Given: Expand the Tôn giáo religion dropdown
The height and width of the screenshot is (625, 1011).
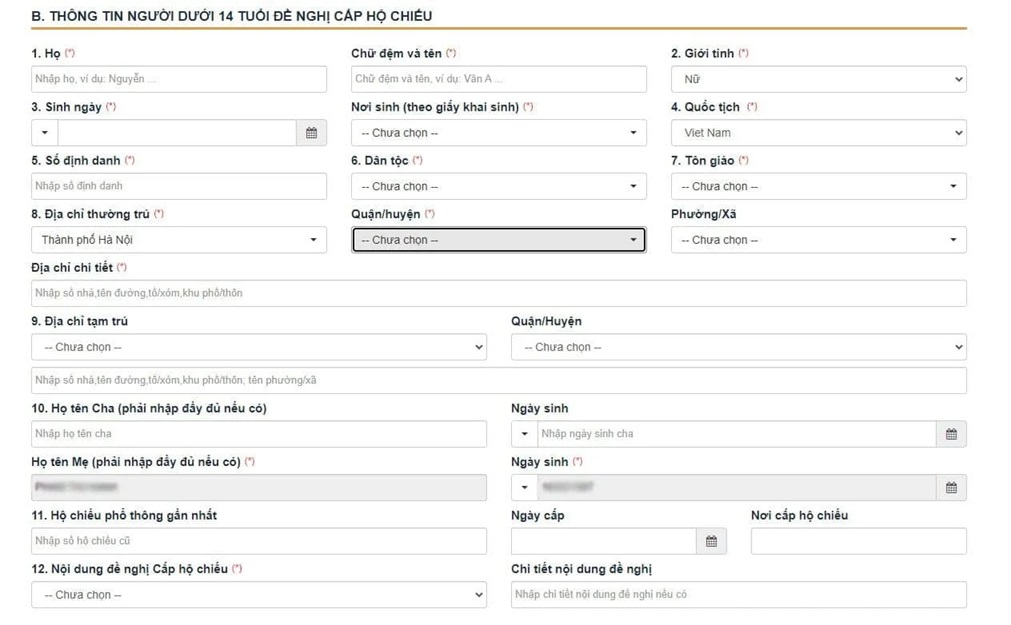Looking at the screenshot, I should click(818, 186).
